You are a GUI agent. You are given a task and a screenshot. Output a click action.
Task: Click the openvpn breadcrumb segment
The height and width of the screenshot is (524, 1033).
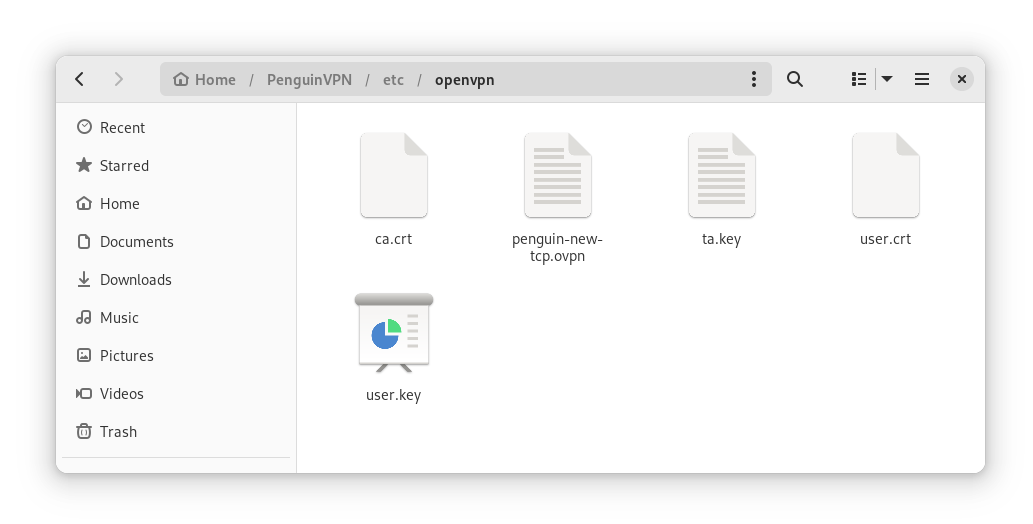(464, 80)
